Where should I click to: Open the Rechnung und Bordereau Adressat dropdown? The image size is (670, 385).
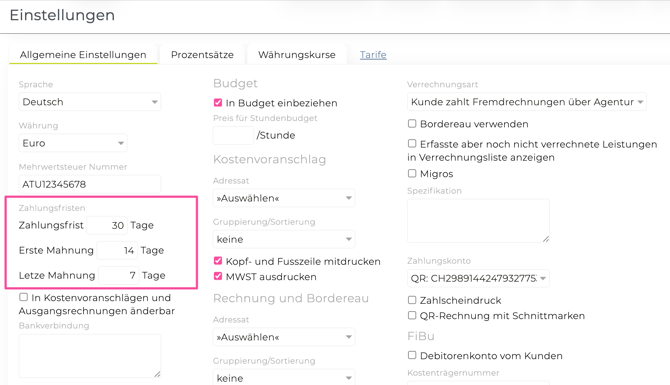coord(284,337)
